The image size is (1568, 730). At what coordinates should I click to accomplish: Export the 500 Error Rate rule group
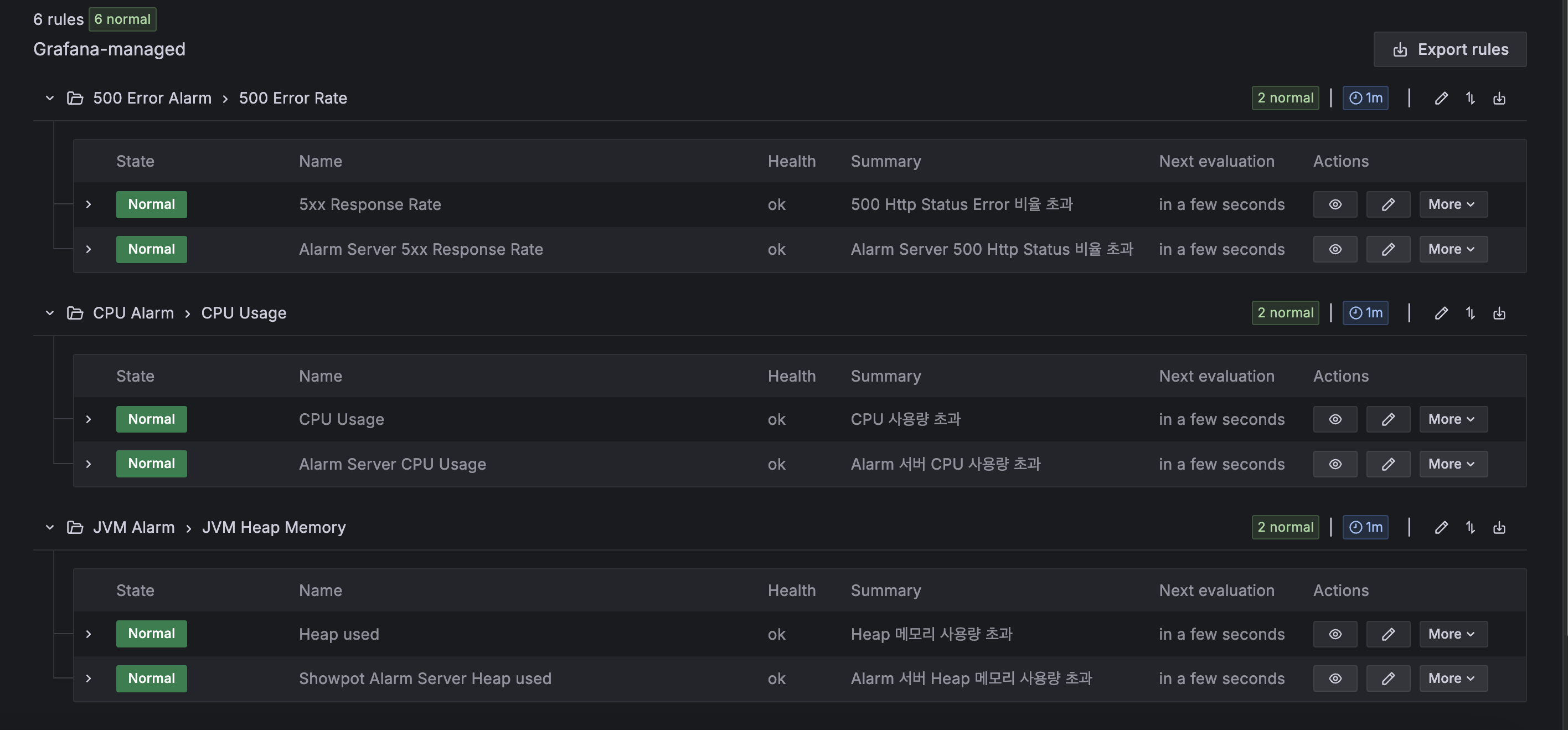click(1499, 98)
